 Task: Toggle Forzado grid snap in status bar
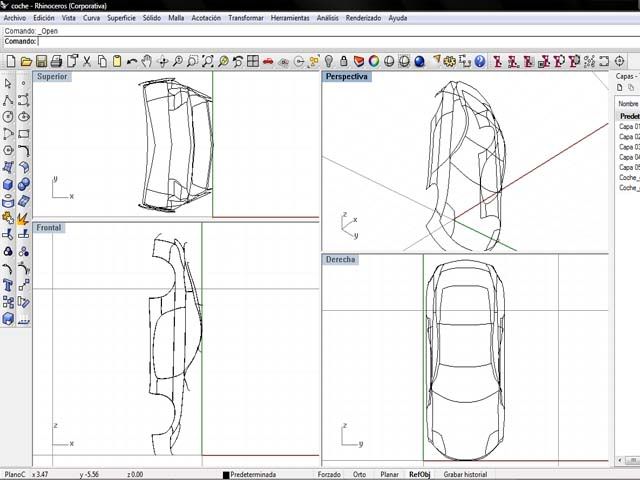[329, 474]
